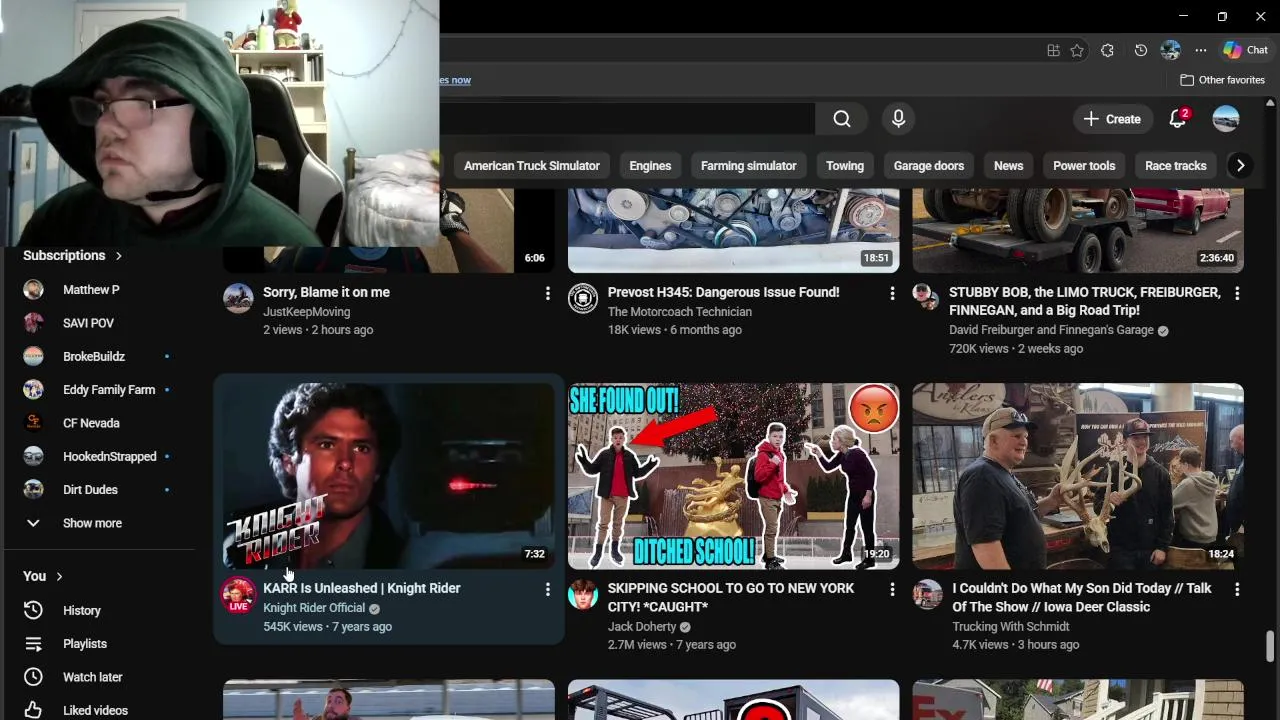This screenshot has height=720, width=1280.
Task: Select Farming simulator chip
Action: [x=749, y=166]
